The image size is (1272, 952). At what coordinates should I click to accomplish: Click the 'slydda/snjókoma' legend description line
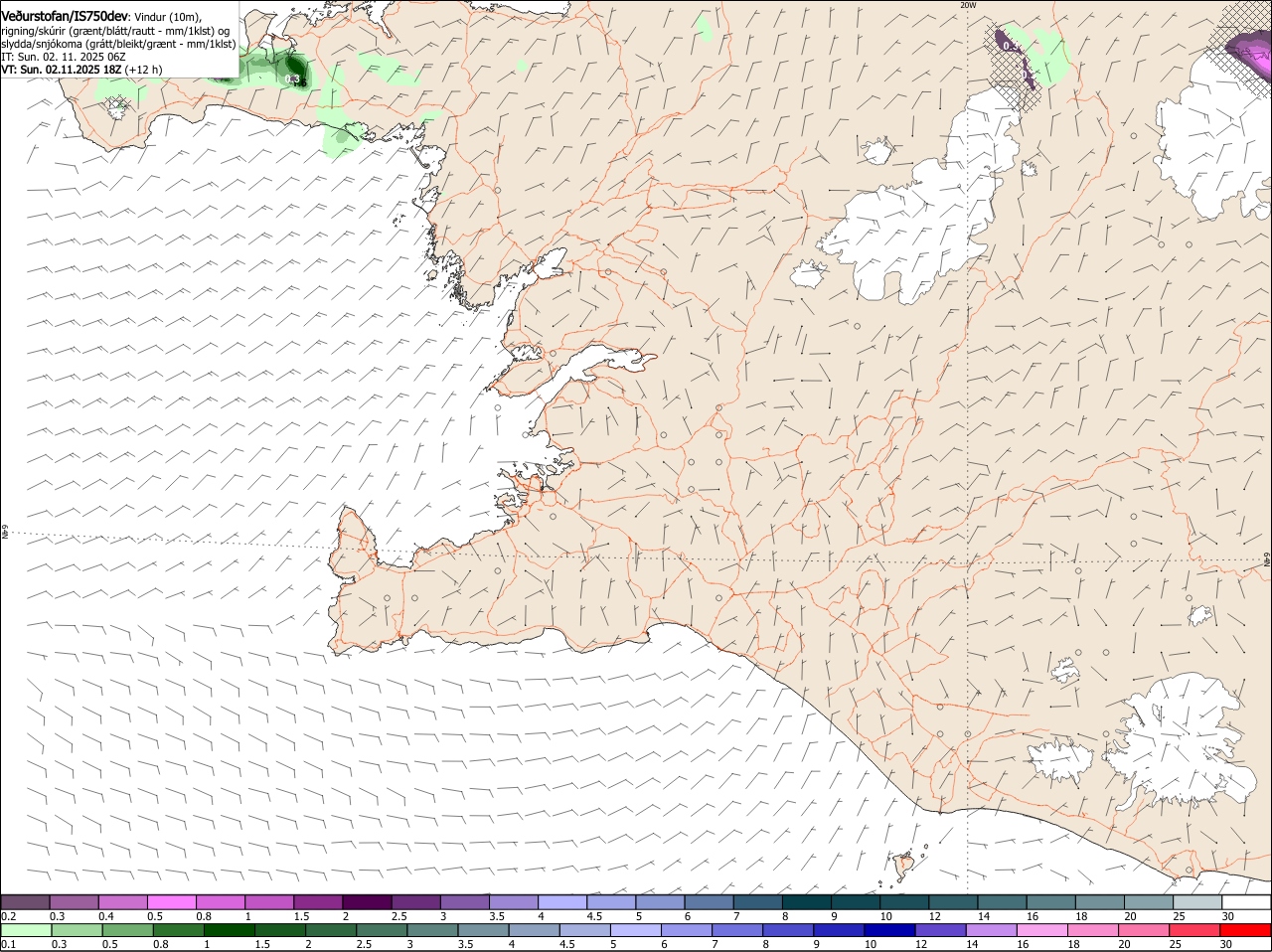[118, 44]
